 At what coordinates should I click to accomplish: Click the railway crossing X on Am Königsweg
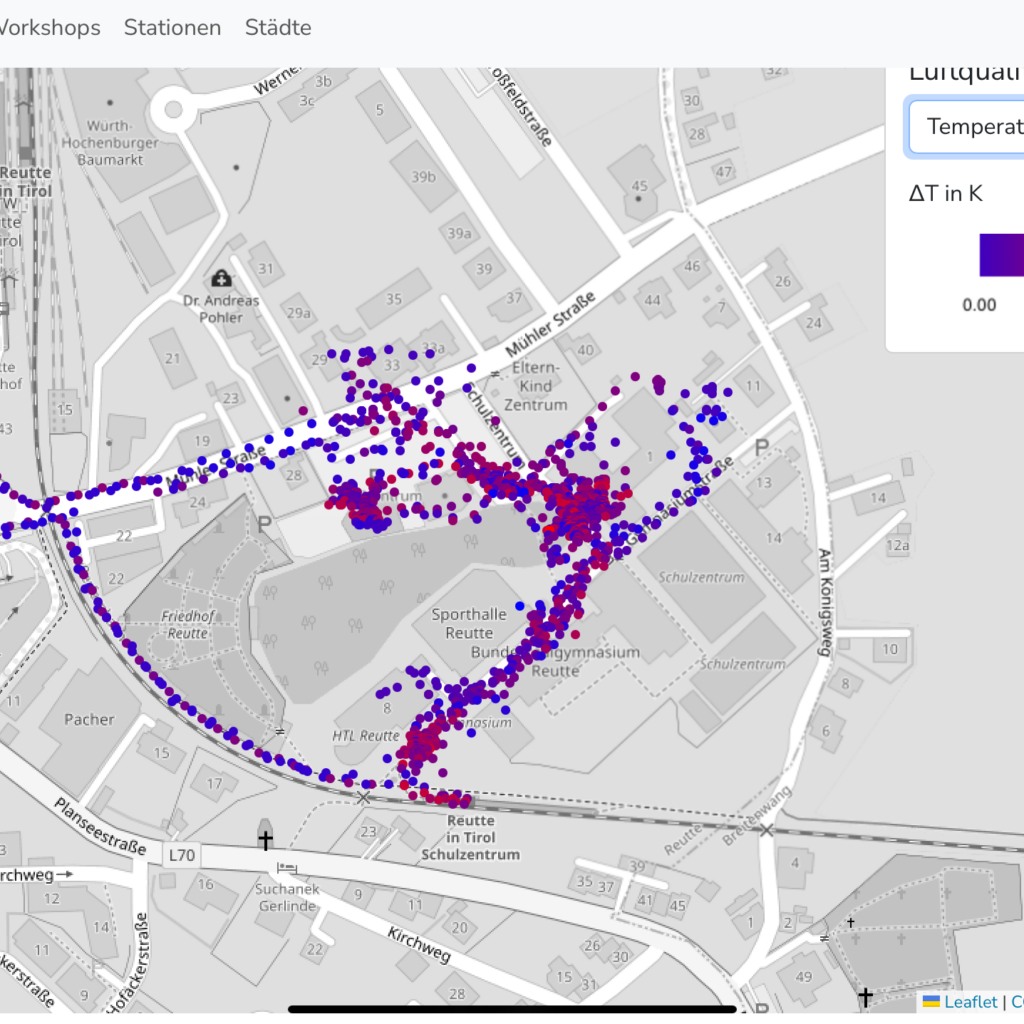coord(766,830)
